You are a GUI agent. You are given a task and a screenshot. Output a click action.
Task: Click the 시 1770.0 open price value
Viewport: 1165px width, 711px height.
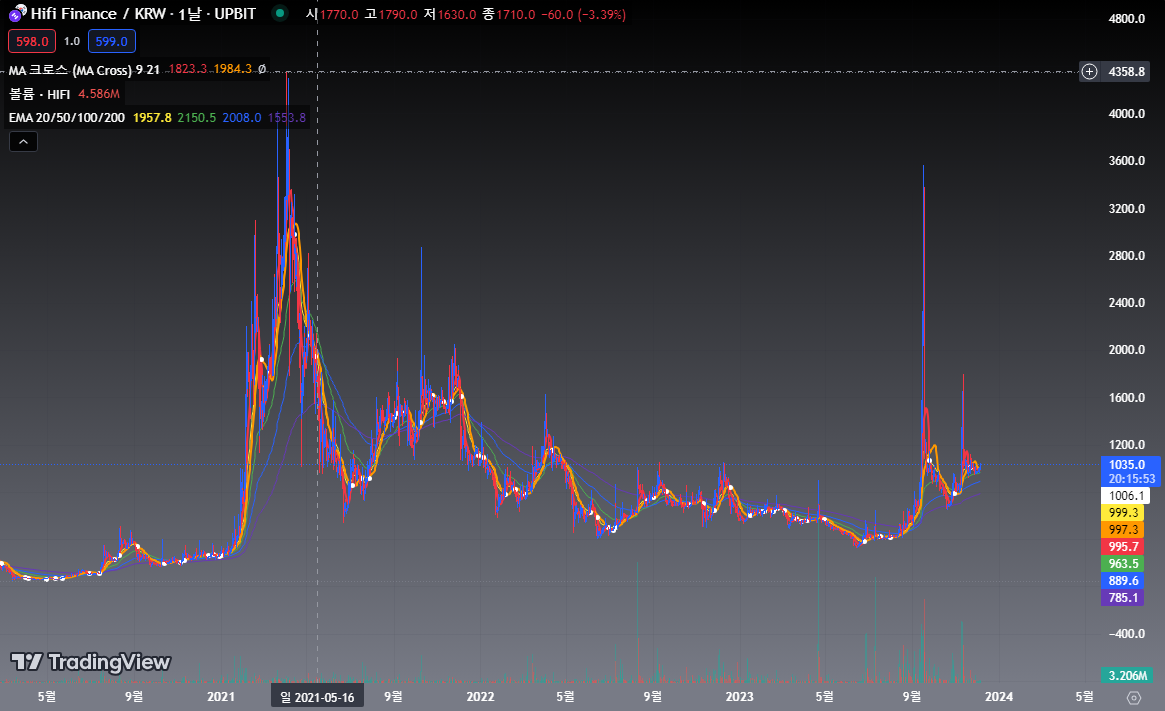(332, 14)
